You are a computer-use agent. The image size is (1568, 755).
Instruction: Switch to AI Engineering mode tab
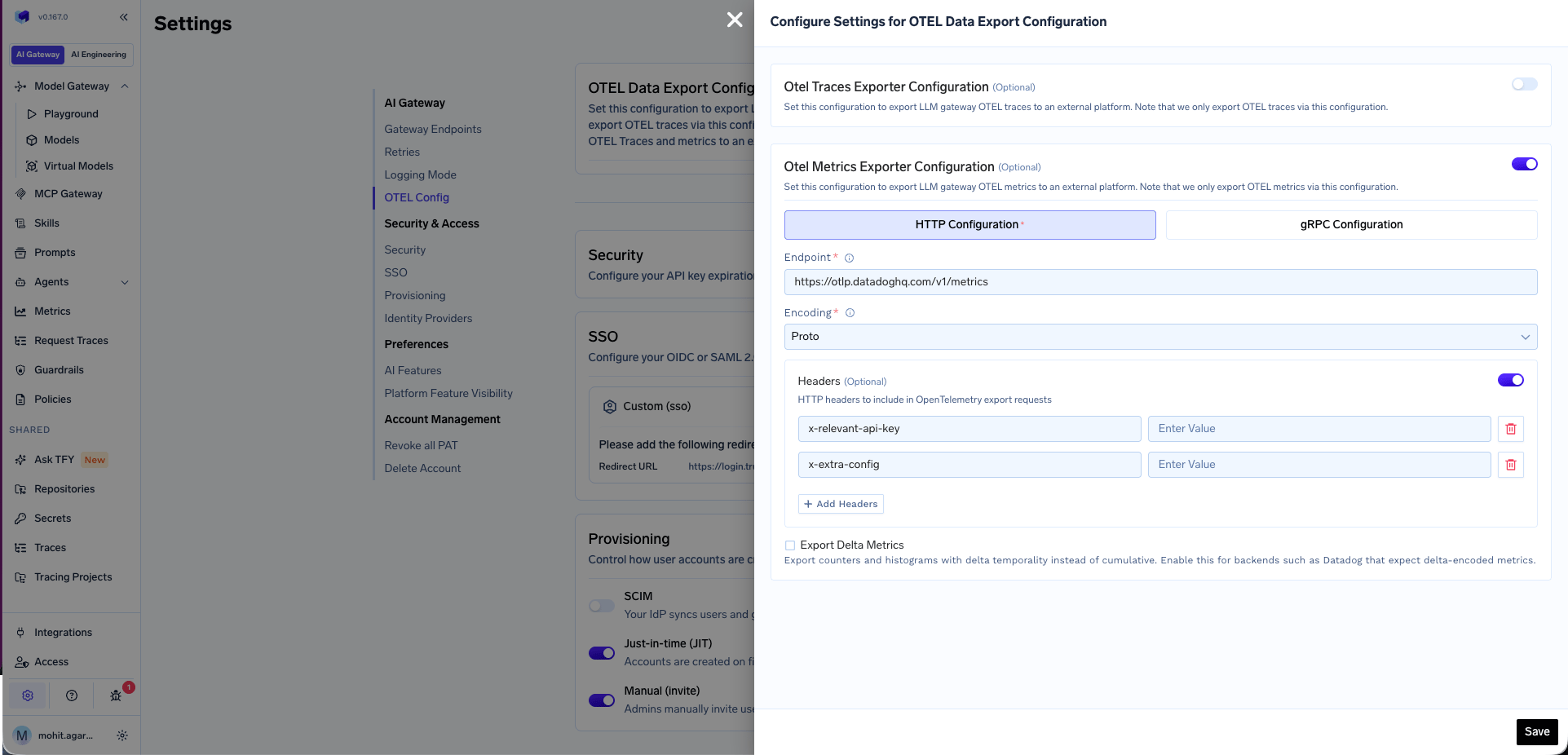pyautogui.click(x=99, y=55)
